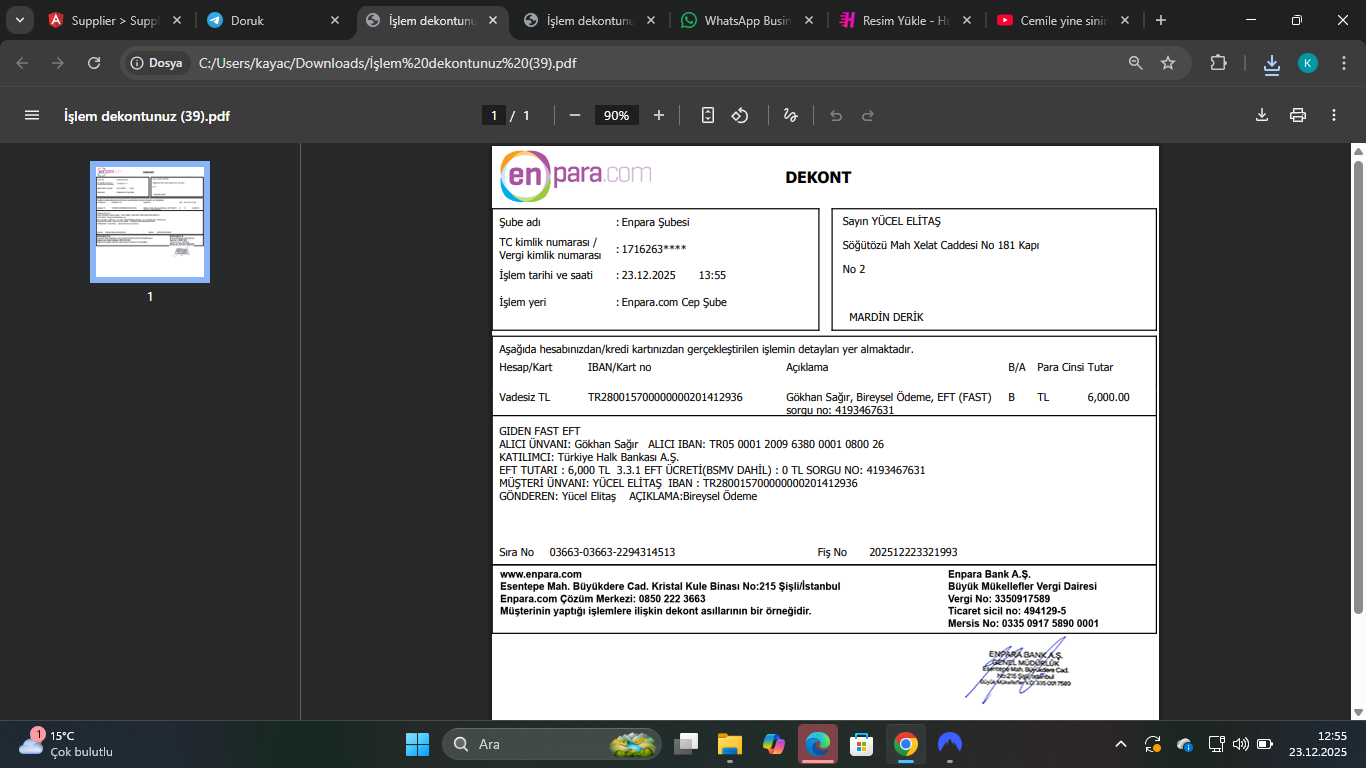The width and height of the screenshot is (1366, 768).
Task: Click the DEKONT heading
Action: click(x=818, y=177)
